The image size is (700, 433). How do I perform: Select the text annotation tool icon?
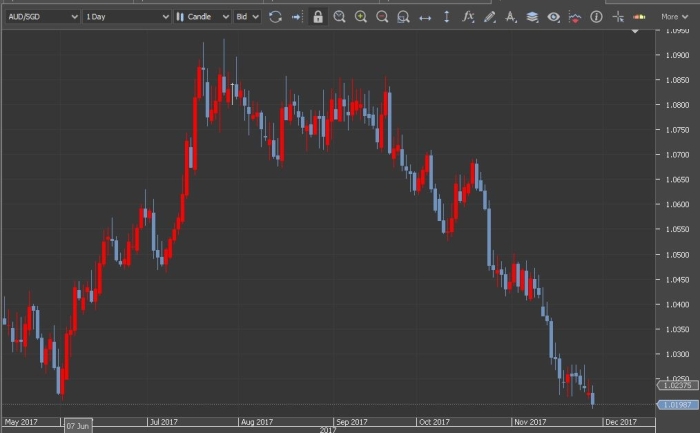click(511, 17)
